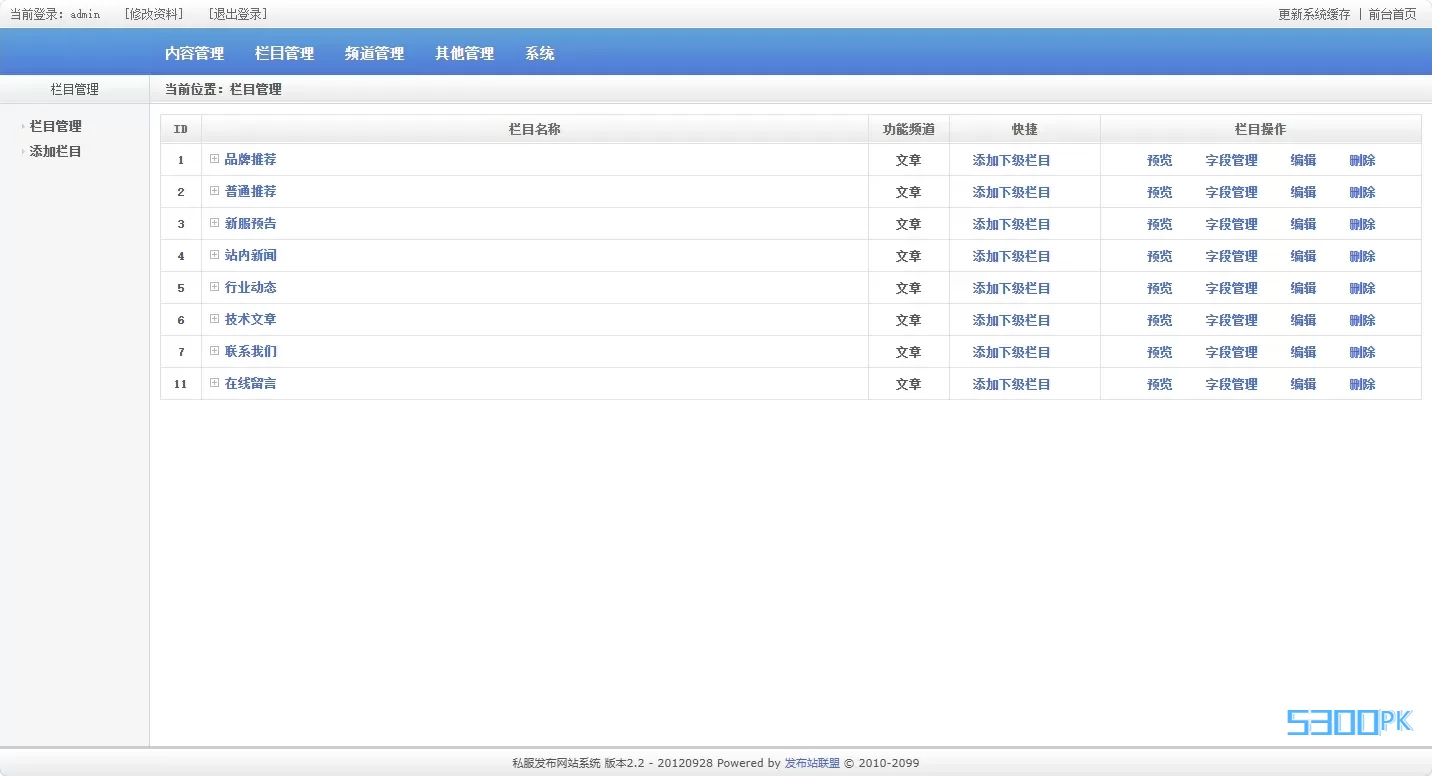The height and width of the screenshot is (776, 1432).
Task: Open the 站内新闻 column name link
Action: 250,256
